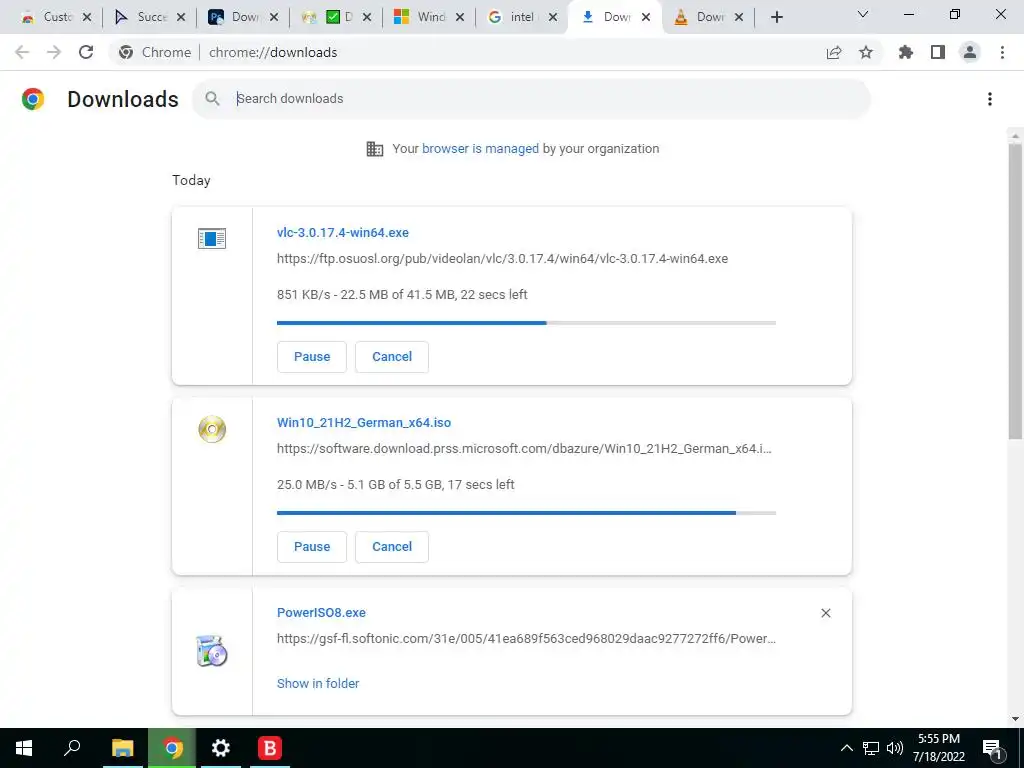Open Win10_21H2_German_x64.iso file link

coord(364,423)
